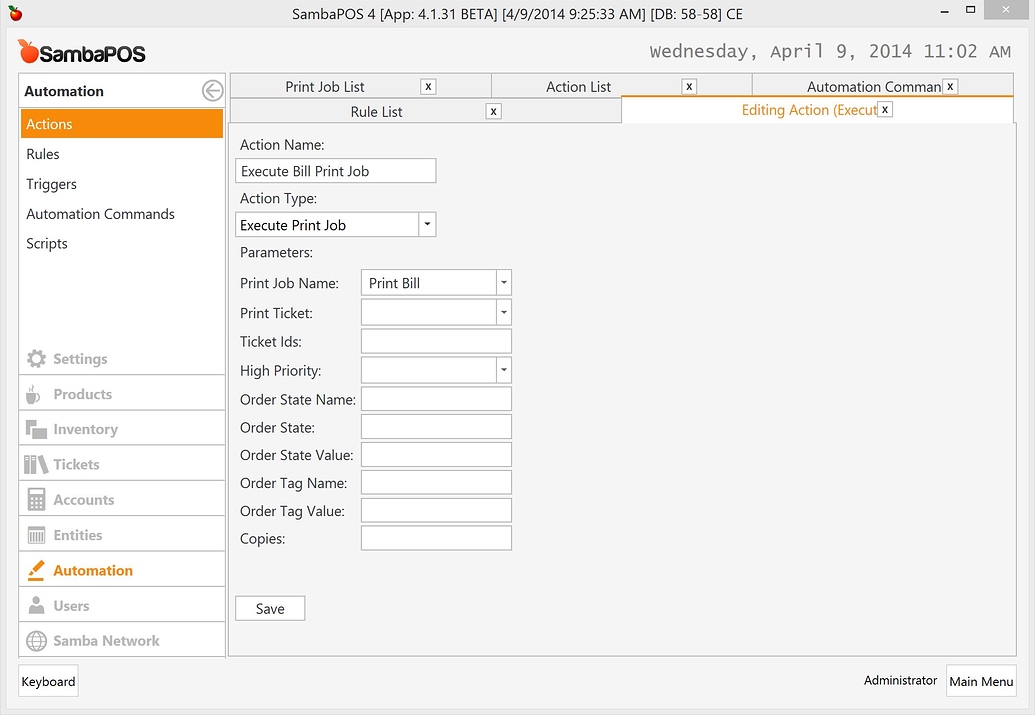Open the Print Job Name dropdown
This screenshot has width=1035, height=715.
click(x=504, y=282)
